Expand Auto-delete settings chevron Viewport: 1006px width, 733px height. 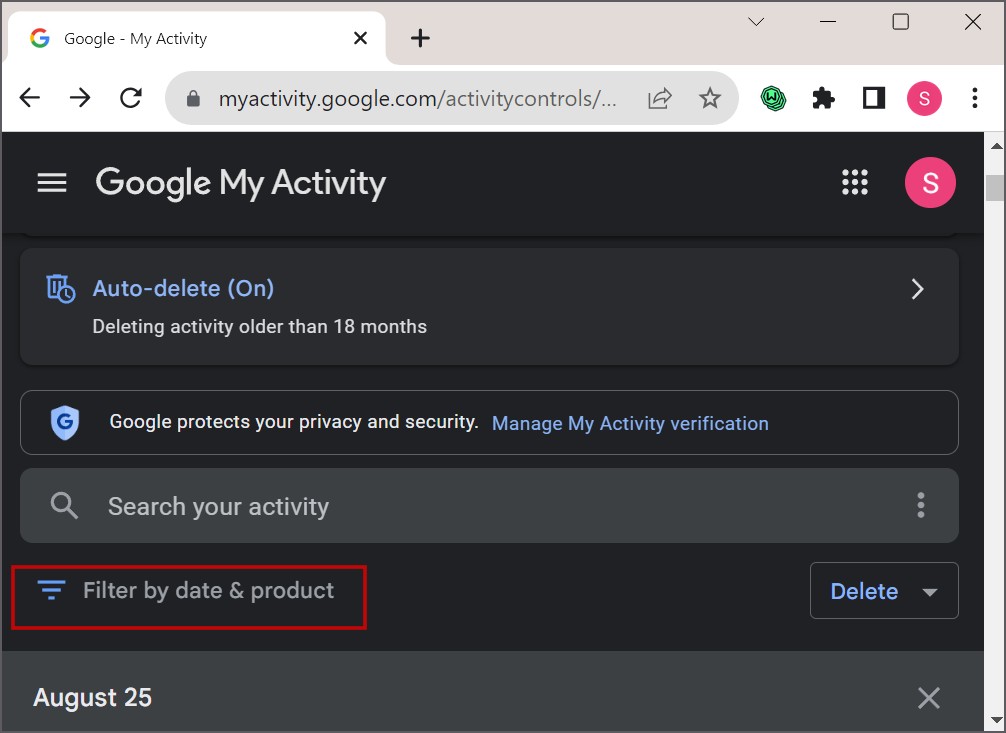click(x=917, y=289)
